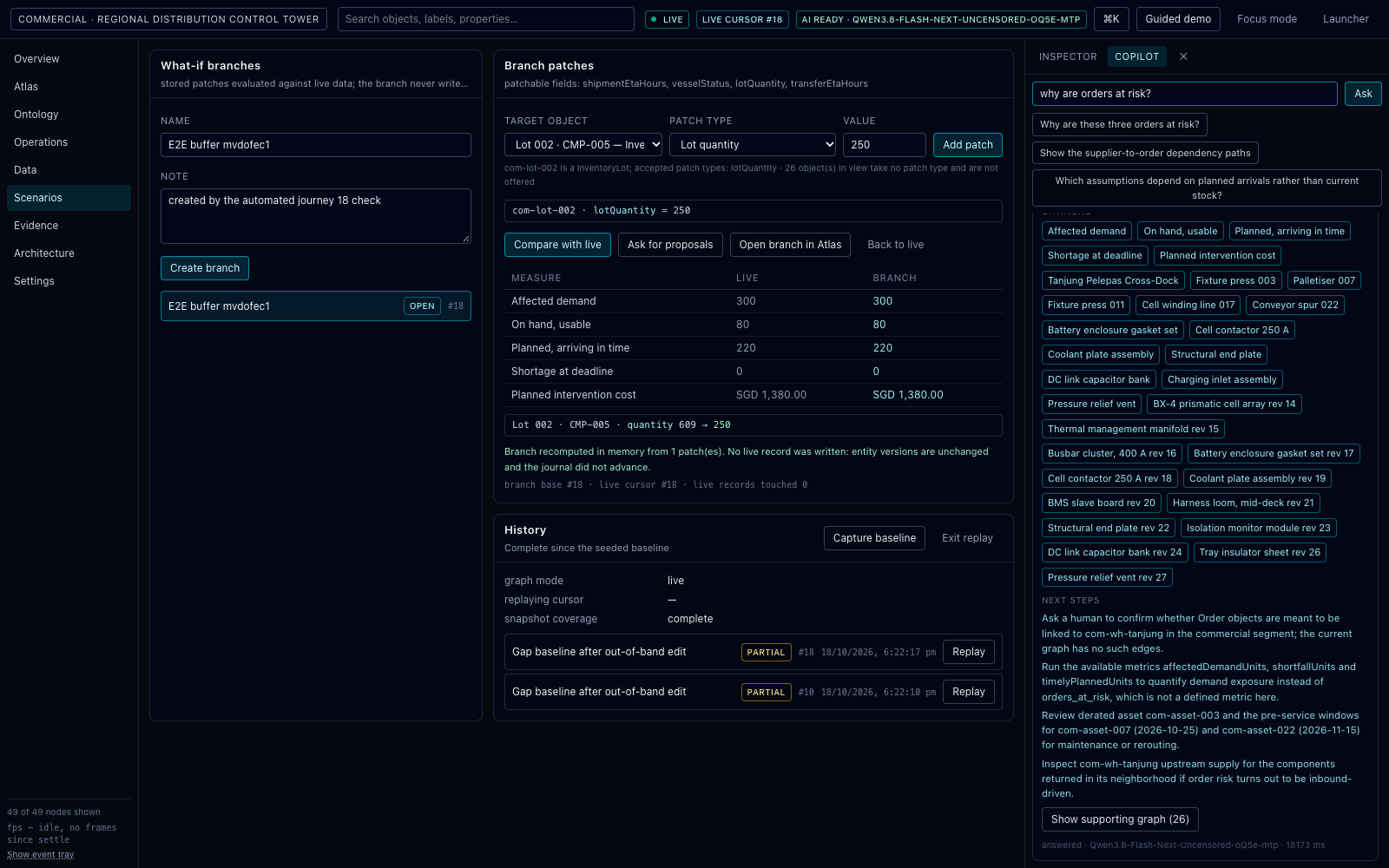Select the E2E buffer mvdofec1 branch row
This screenshot has height=868, width=1389.
[316, 306]
